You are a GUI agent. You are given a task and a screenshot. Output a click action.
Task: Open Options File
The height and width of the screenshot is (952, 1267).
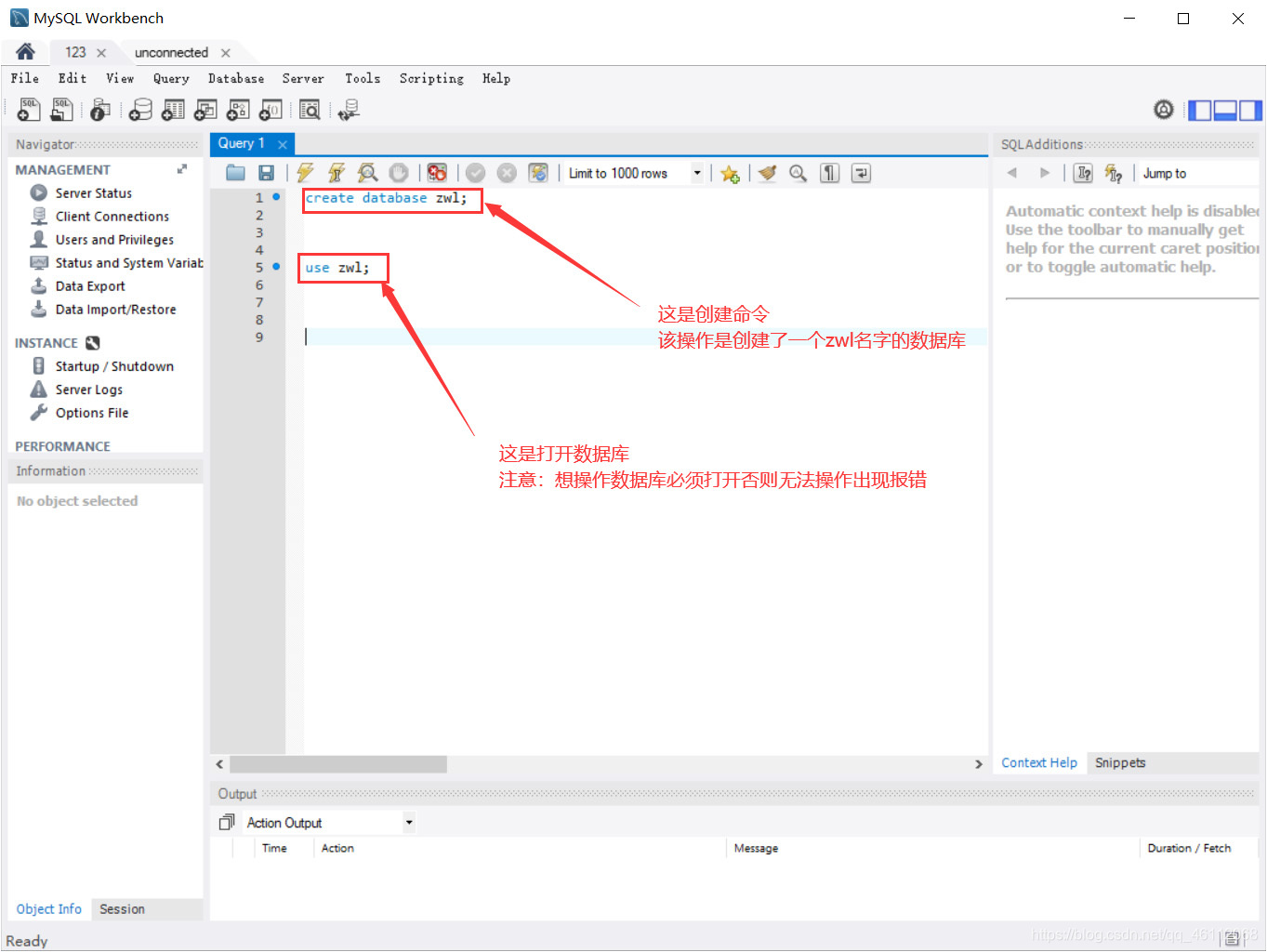(x=92, y=413)
